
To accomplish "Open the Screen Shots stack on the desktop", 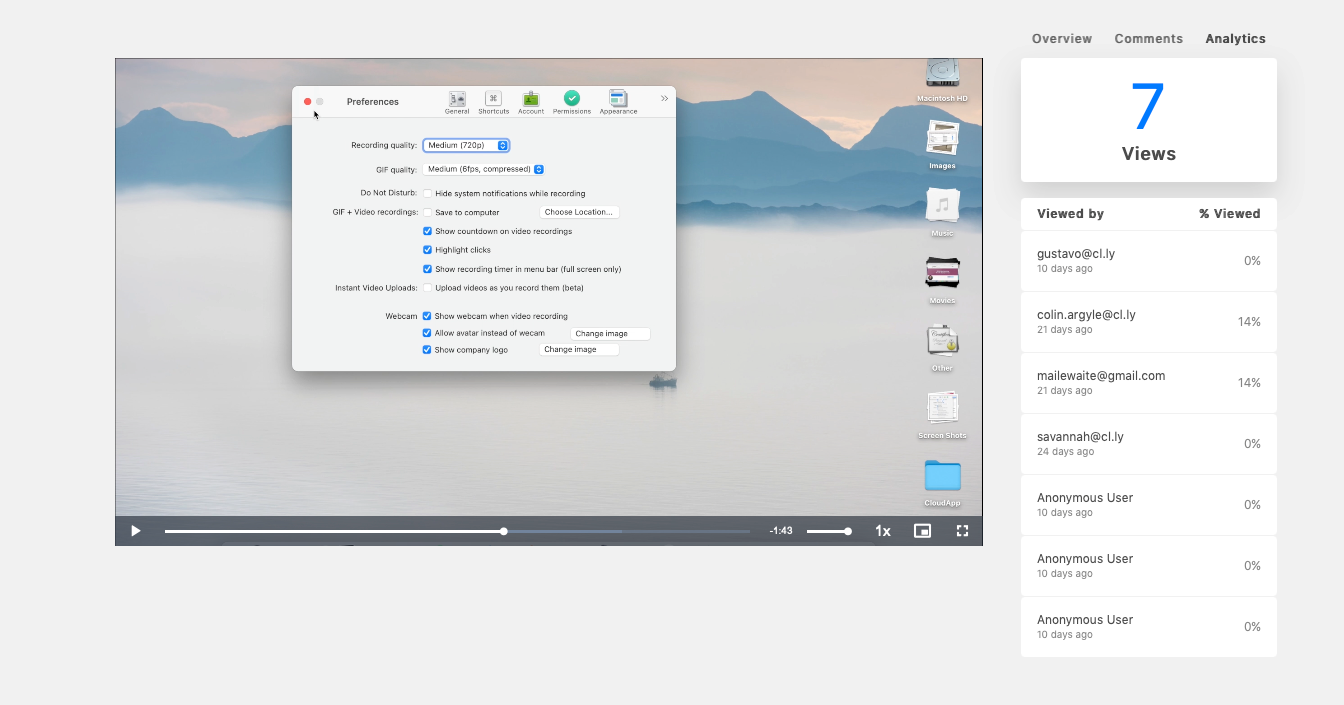I will pyautogui.click(x=942, y=415).
